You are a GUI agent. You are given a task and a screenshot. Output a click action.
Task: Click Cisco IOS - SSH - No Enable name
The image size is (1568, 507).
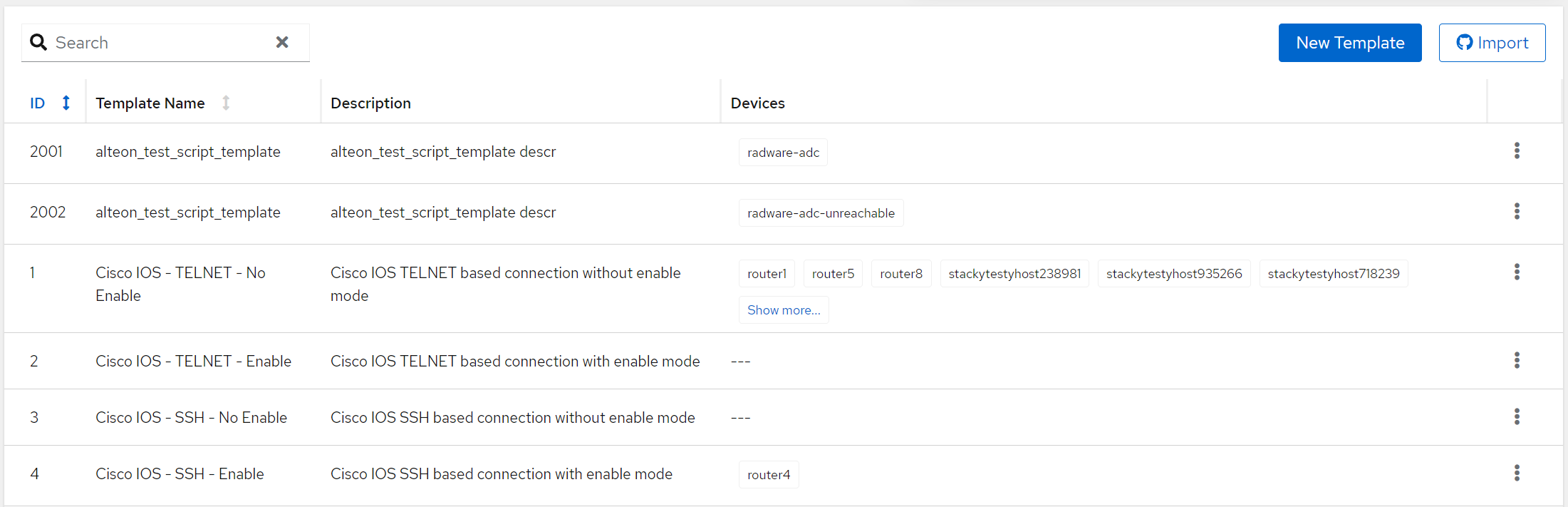[x=191, y=418]
